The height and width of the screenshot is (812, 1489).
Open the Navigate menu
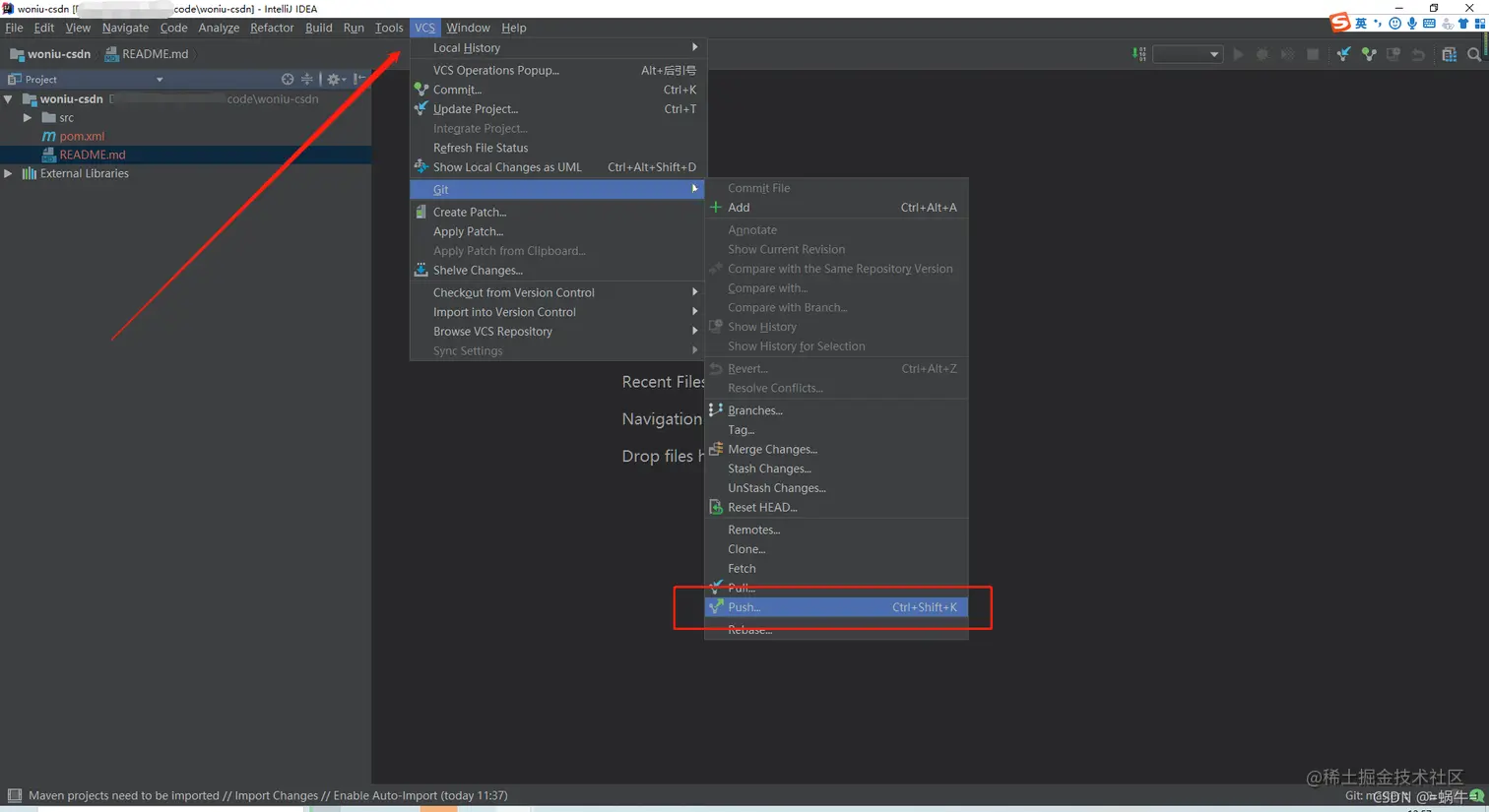click(x=125, y=28)
